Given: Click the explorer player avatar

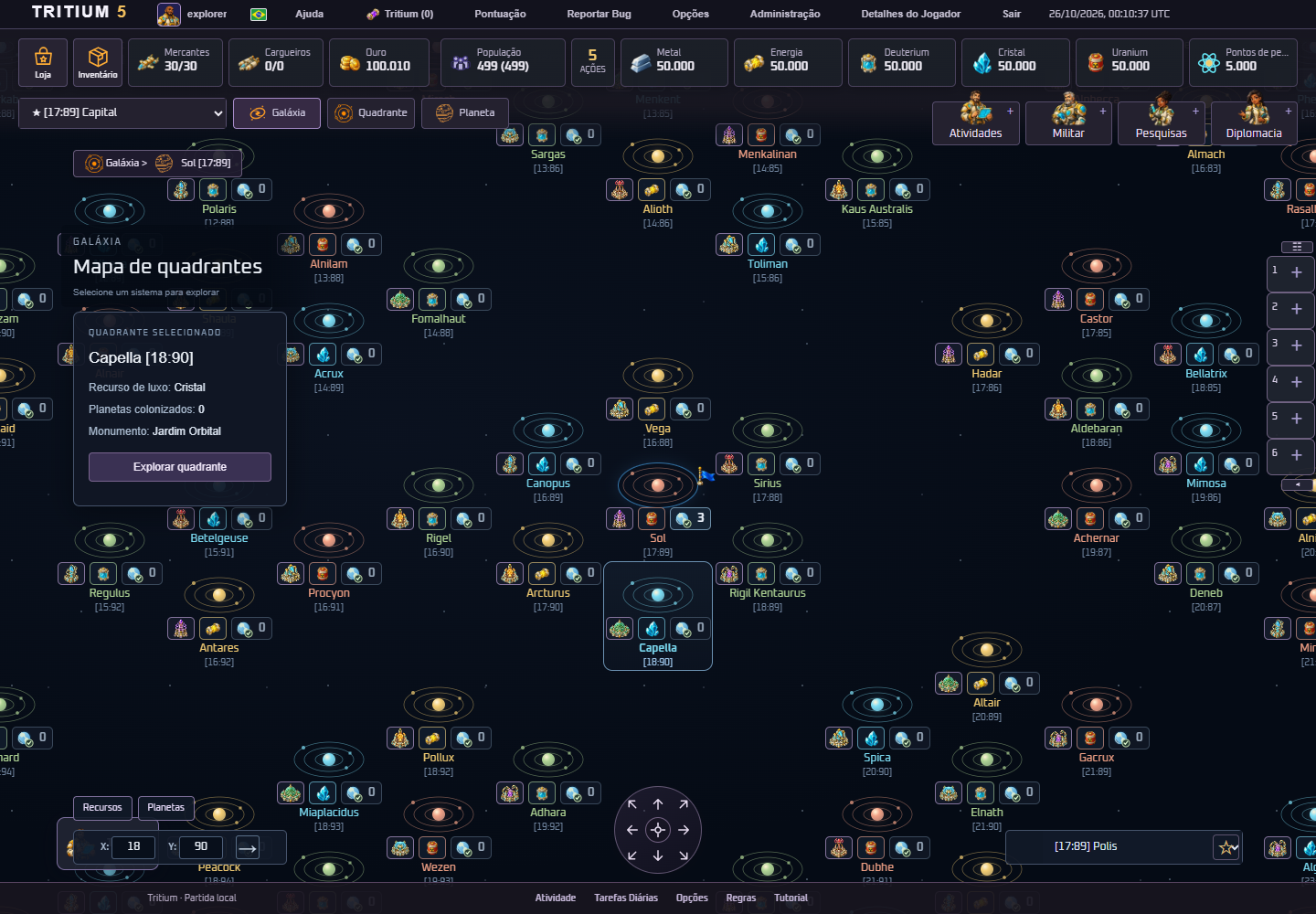Looking at the screenshot, I should 169,14.
